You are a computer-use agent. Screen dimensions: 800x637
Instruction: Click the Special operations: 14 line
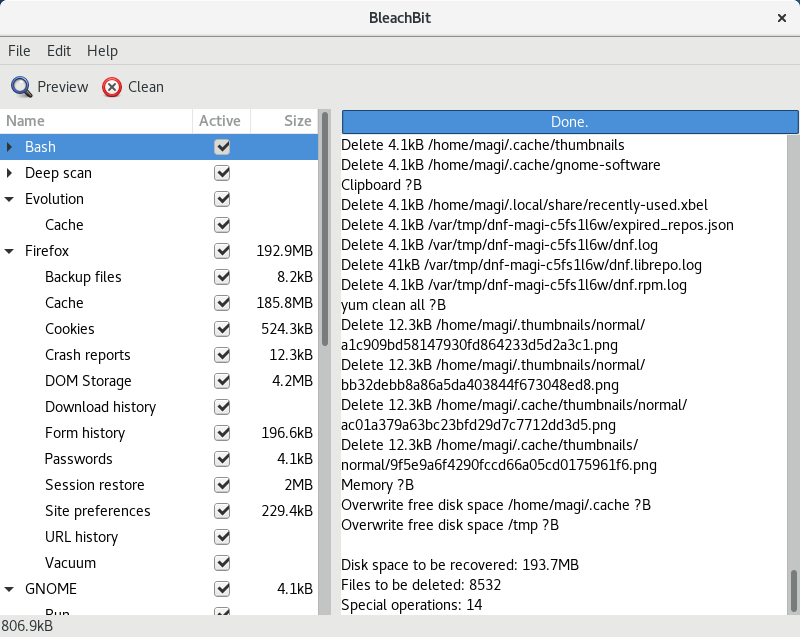pyautogui.click(x=411, y=605)
